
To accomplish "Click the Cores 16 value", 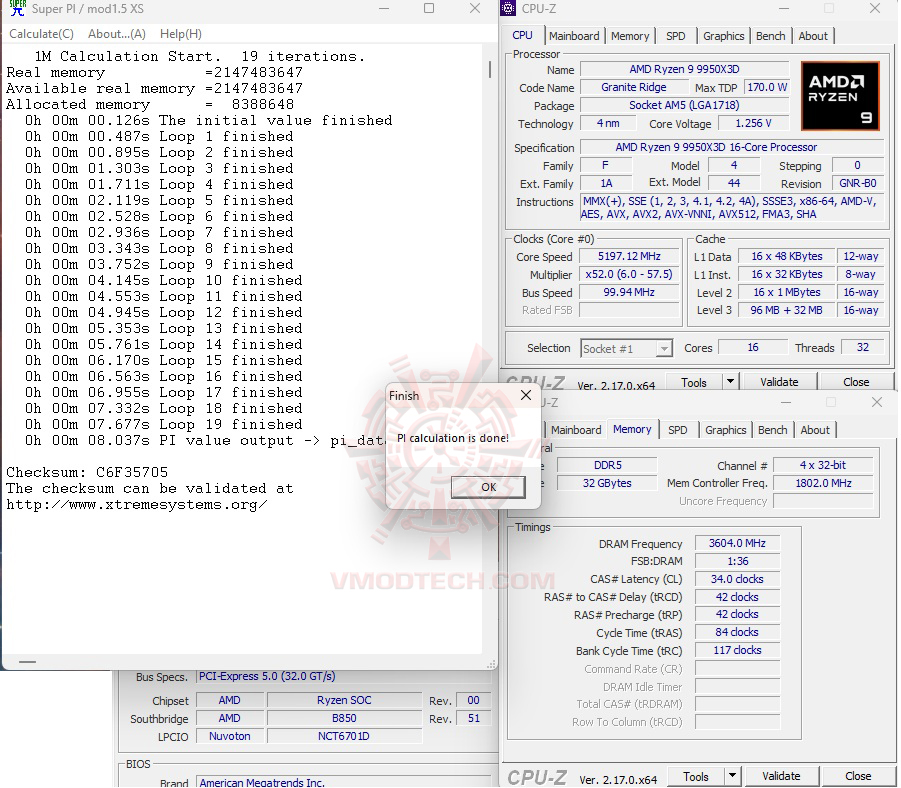I will click(753, 347).
